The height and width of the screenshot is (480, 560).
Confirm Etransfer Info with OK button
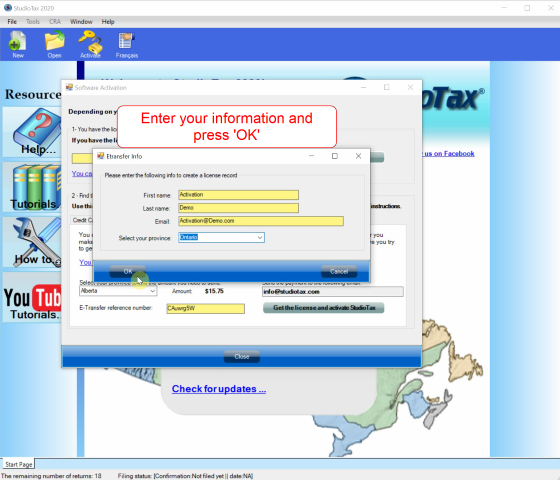[x=128, y=271]
